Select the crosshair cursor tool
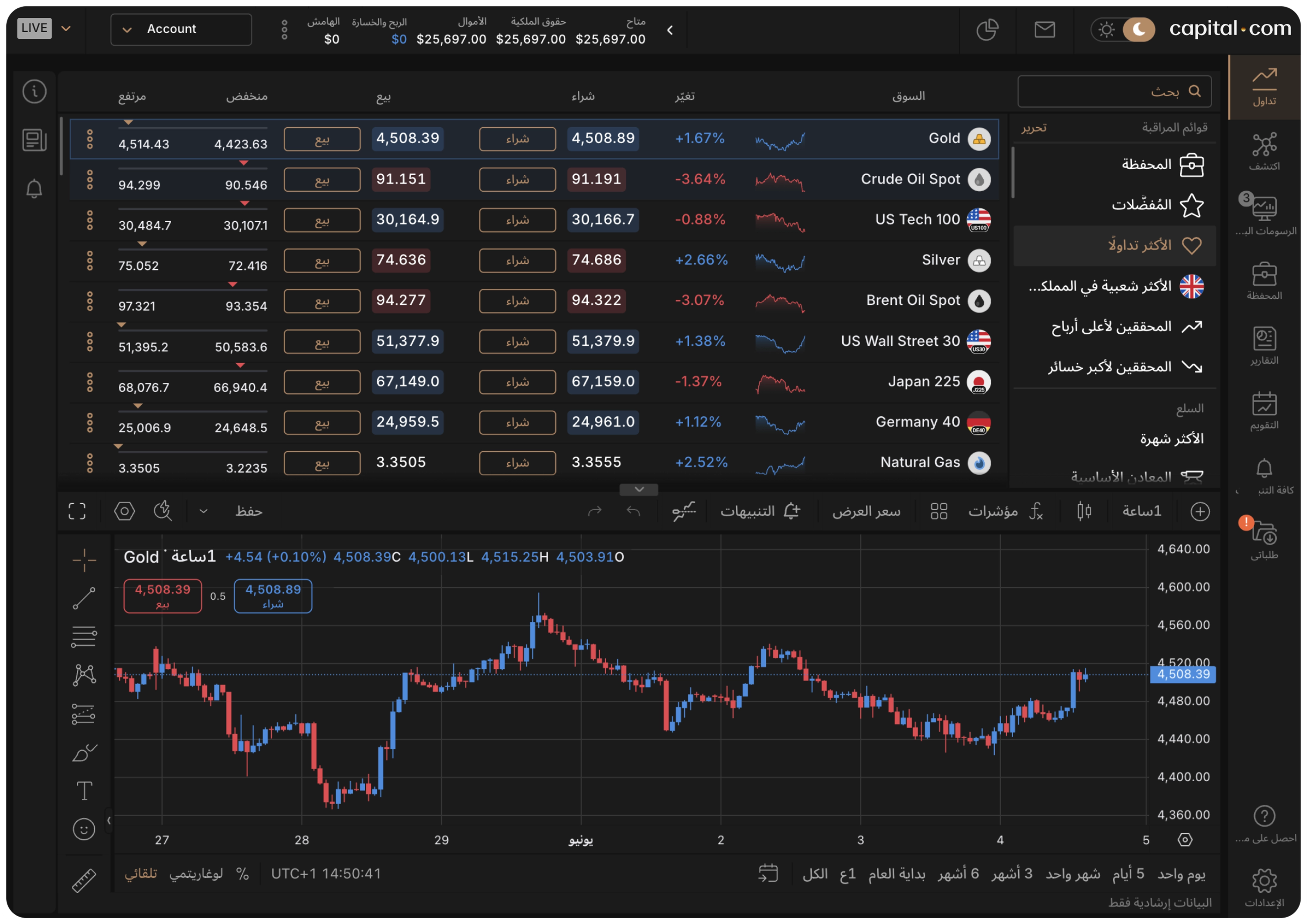Viewport: 1307px width, 924px height. tap(84, 560)
